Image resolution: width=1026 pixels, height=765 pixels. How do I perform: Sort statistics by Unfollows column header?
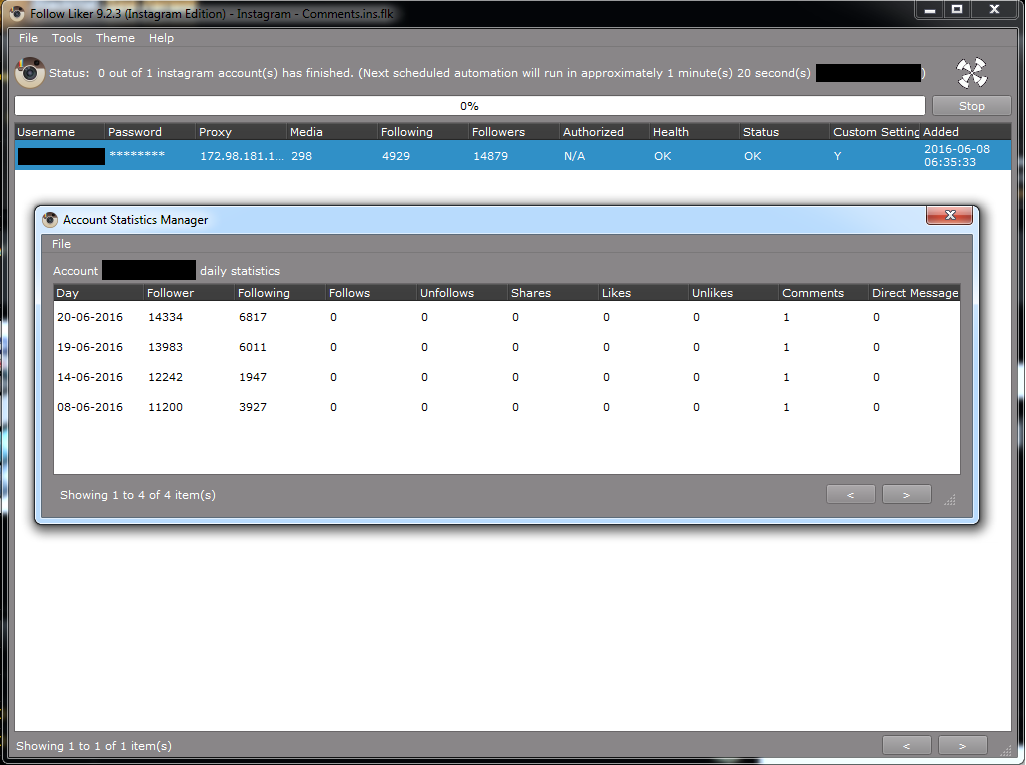(x=461, y=293)
